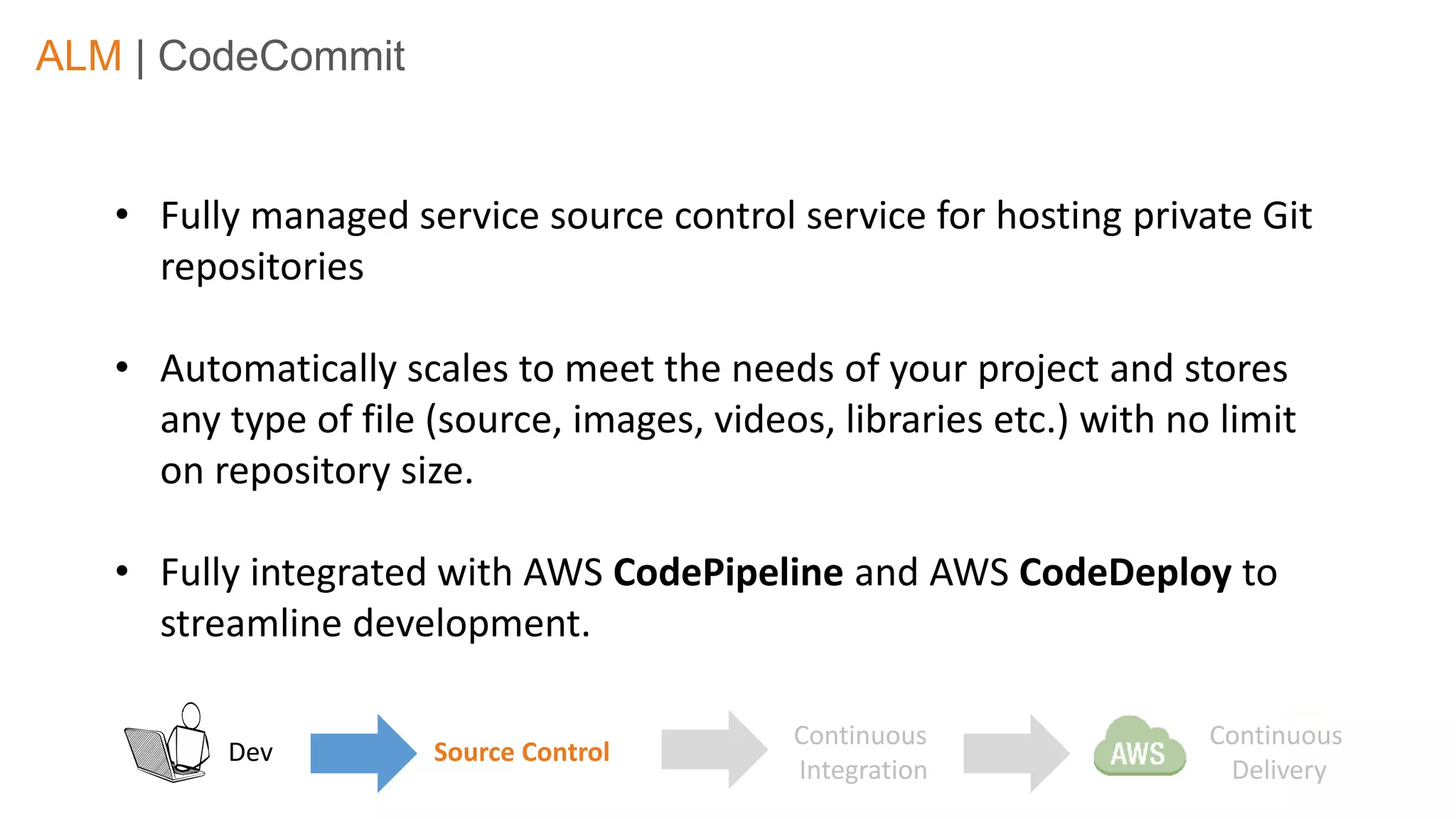Click the third bullet point dot

click(x=122, y=571)
